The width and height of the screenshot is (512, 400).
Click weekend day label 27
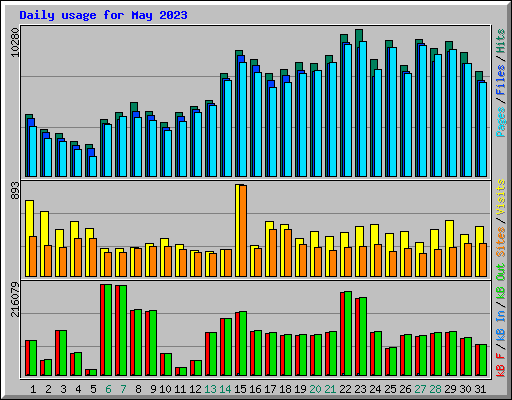click(420, 389)
